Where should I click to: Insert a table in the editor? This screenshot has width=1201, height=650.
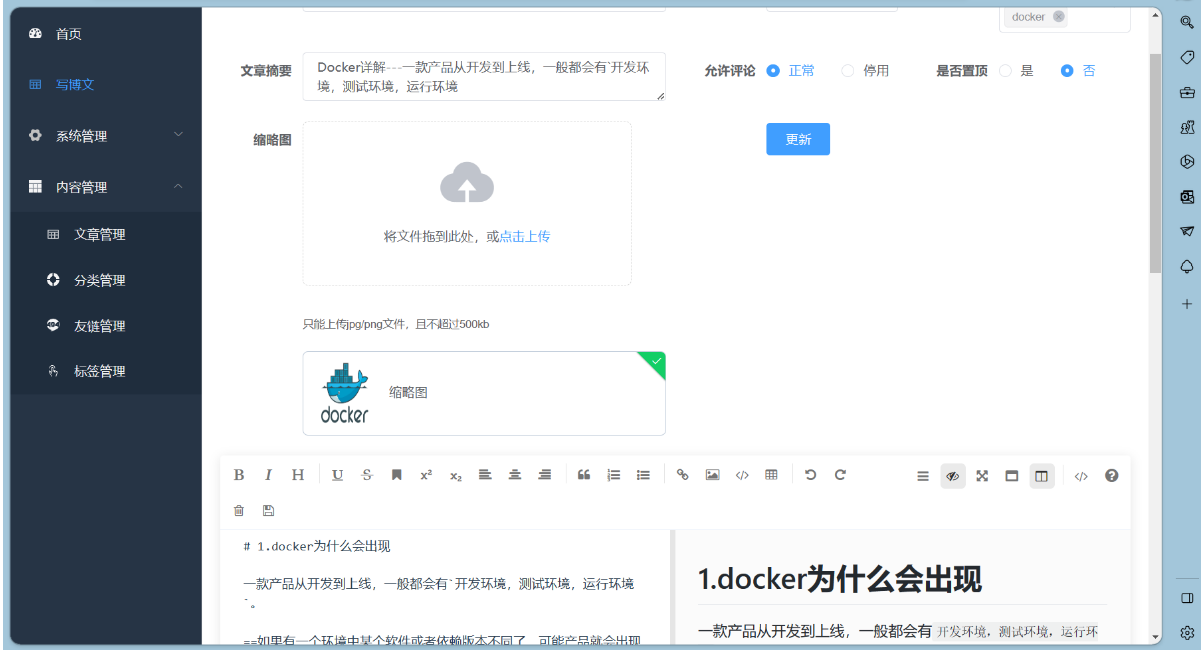[x=771, y=475]
